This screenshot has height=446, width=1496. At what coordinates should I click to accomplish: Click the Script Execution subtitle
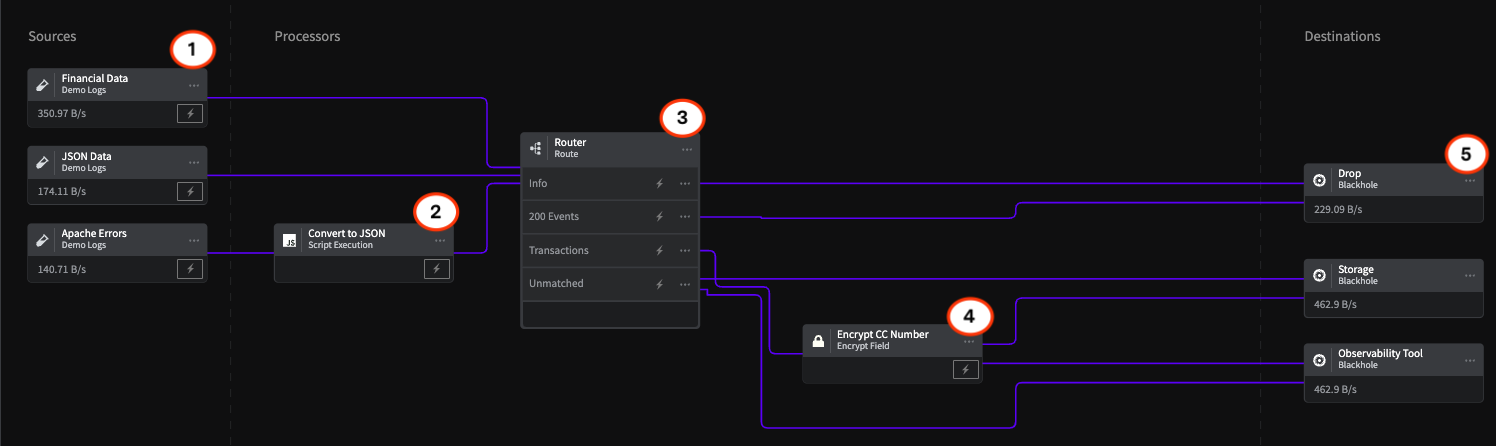[x=340, y=245]
